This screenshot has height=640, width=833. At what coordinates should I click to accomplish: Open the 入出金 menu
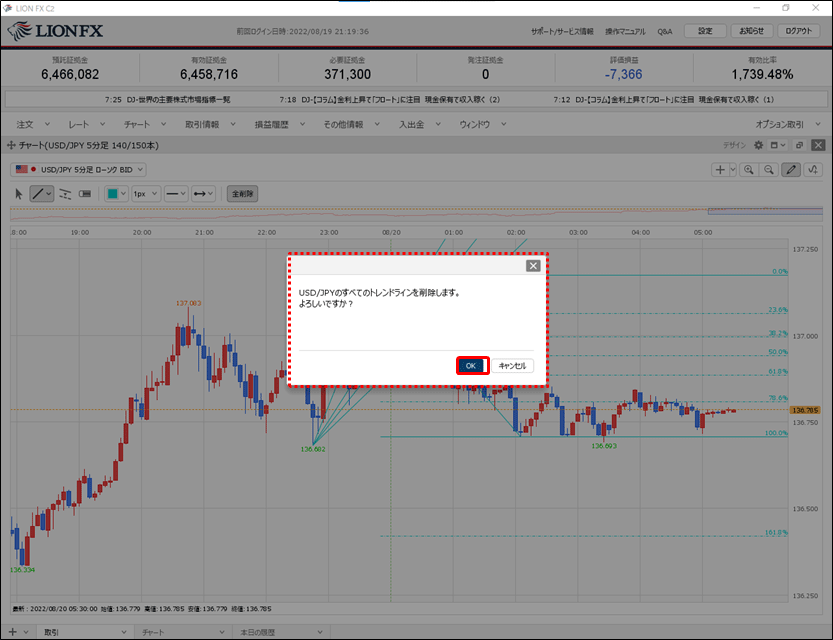pos(420,124)
